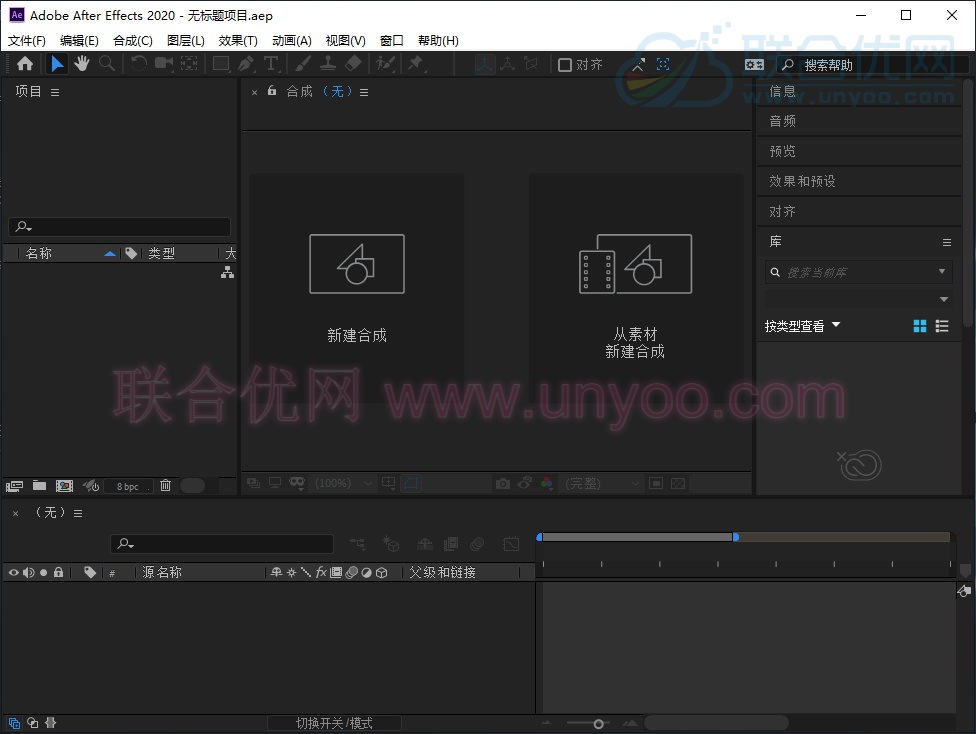
Task: Click the timeline layer search field
Action: click(222, 543)
